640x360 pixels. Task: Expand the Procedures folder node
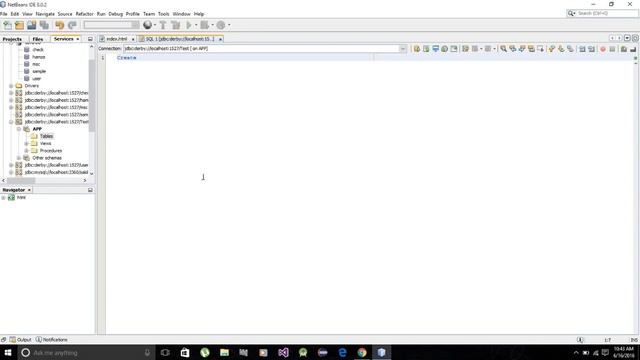pos(27,151)
